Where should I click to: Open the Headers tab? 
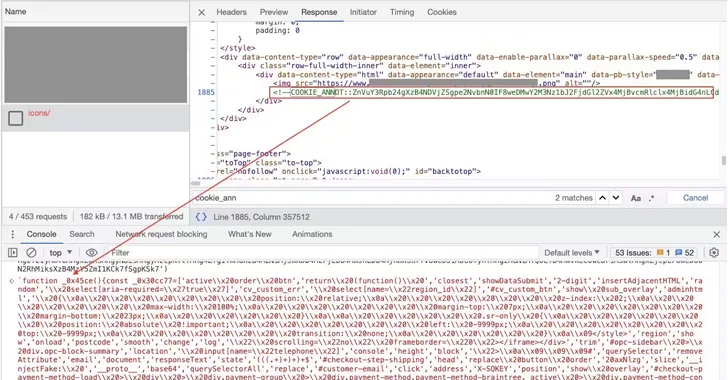(x=231, y=12)
